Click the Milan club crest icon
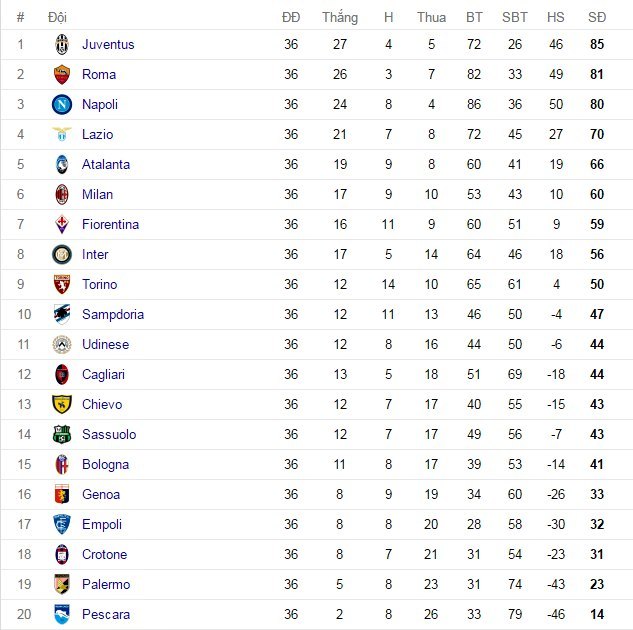Viewport: 633px width, 630px height. pyautogui.click(x=62, y=194)
